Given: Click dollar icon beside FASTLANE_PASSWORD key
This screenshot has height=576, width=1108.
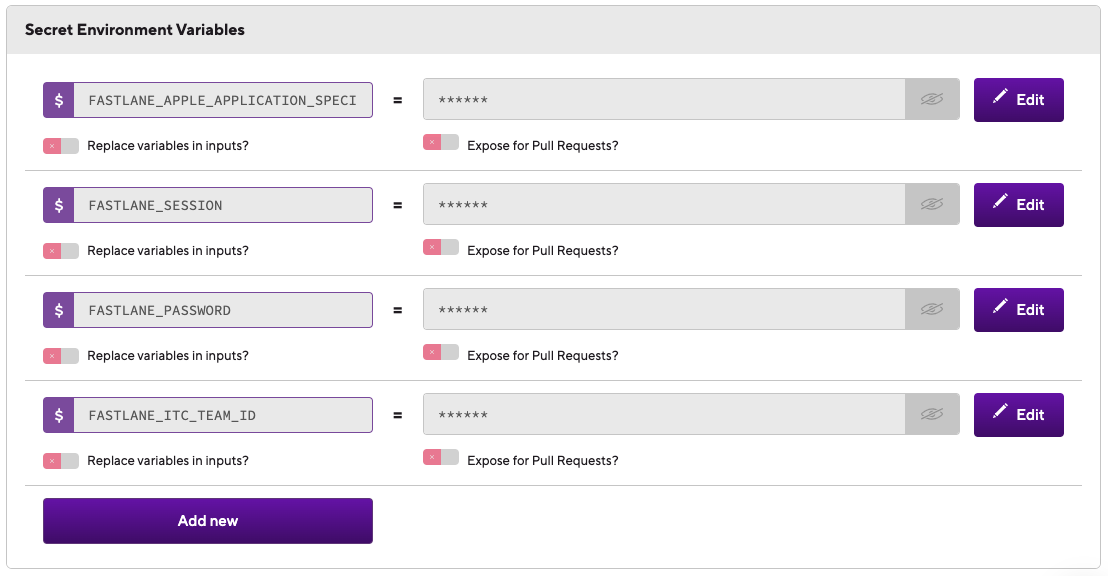Looking at the screenshot, I should pos(59,310).
